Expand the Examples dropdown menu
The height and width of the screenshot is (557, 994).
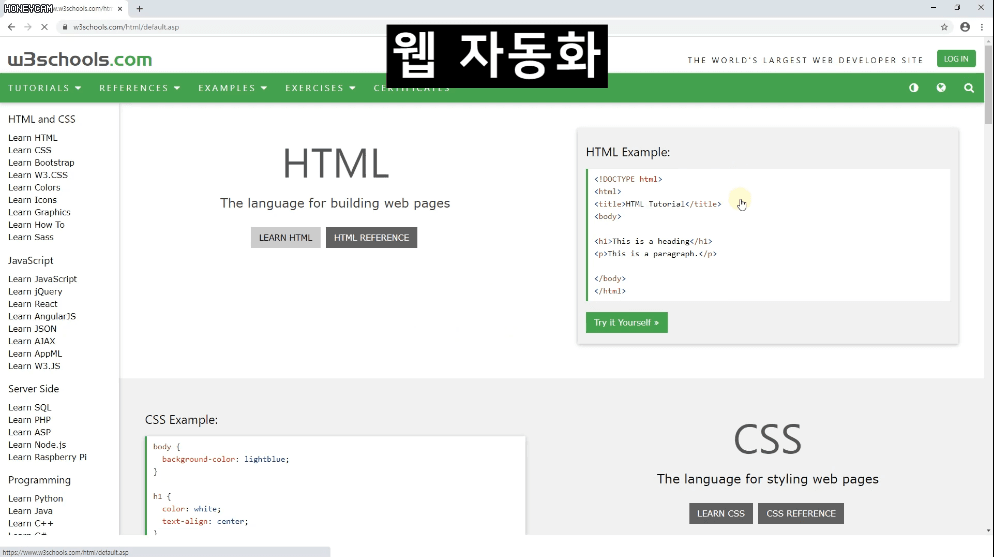[233, 88]
